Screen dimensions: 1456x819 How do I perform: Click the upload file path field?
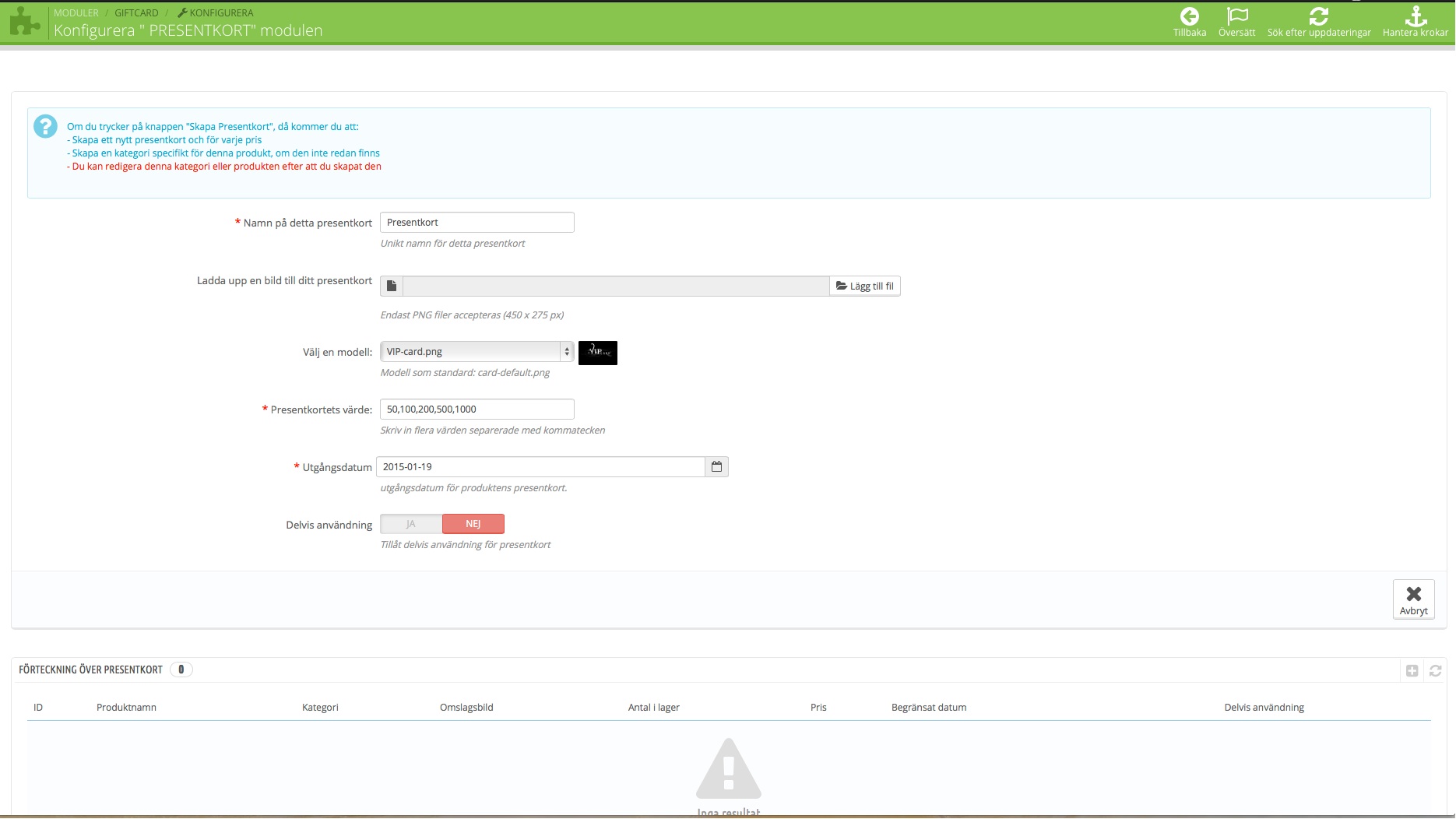616,286
